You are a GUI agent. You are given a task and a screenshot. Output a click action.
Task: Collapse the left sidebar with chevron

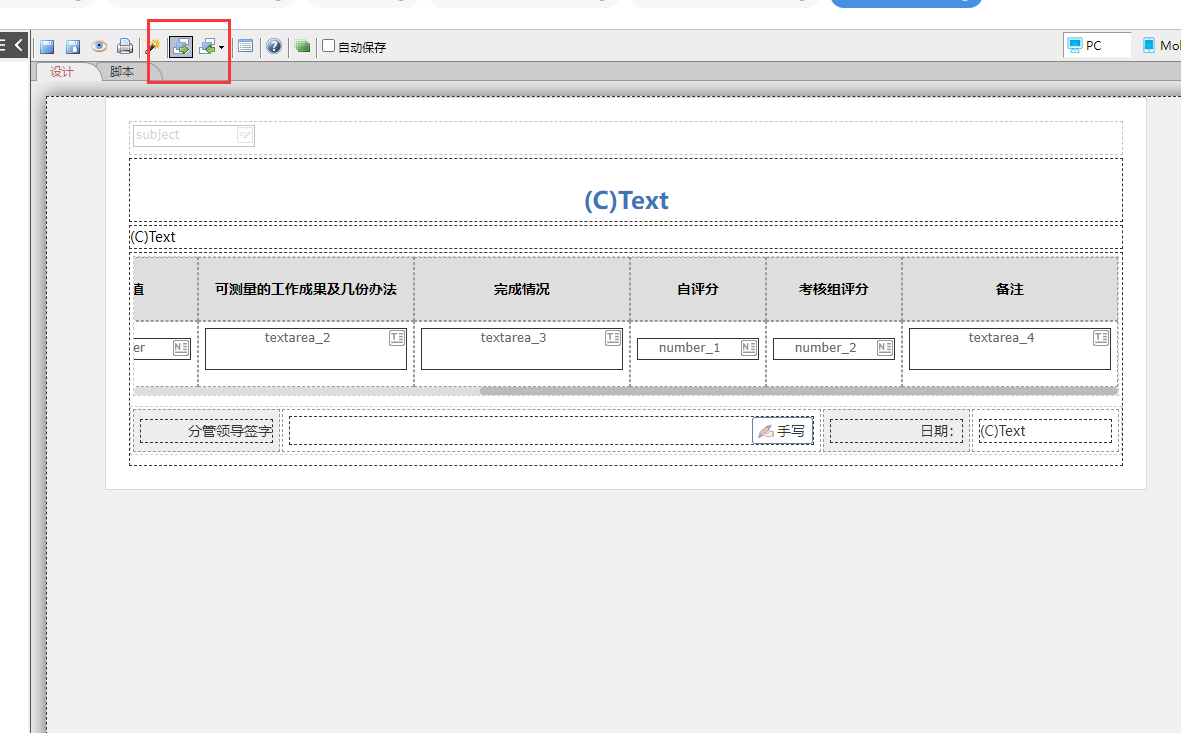coord(18,45)
